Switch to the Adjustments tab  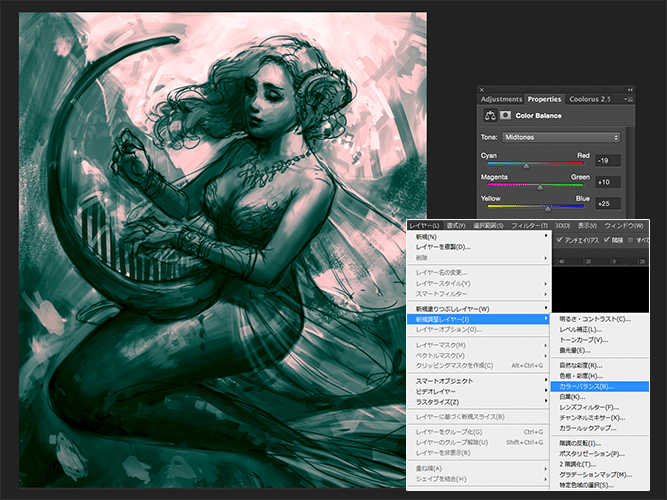501,99
